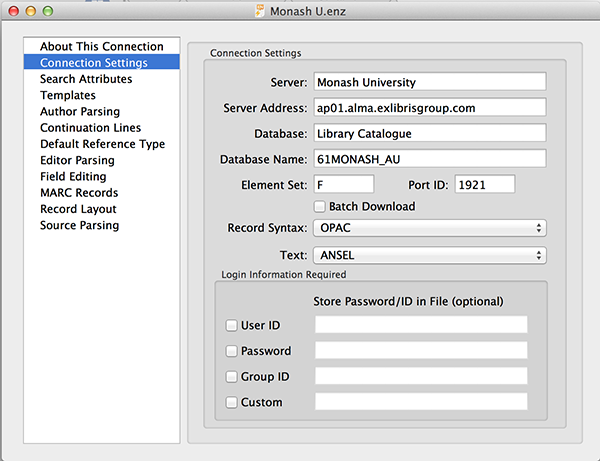Click the User ID text field
Viewport: 600px width, 461px height.
421,324
